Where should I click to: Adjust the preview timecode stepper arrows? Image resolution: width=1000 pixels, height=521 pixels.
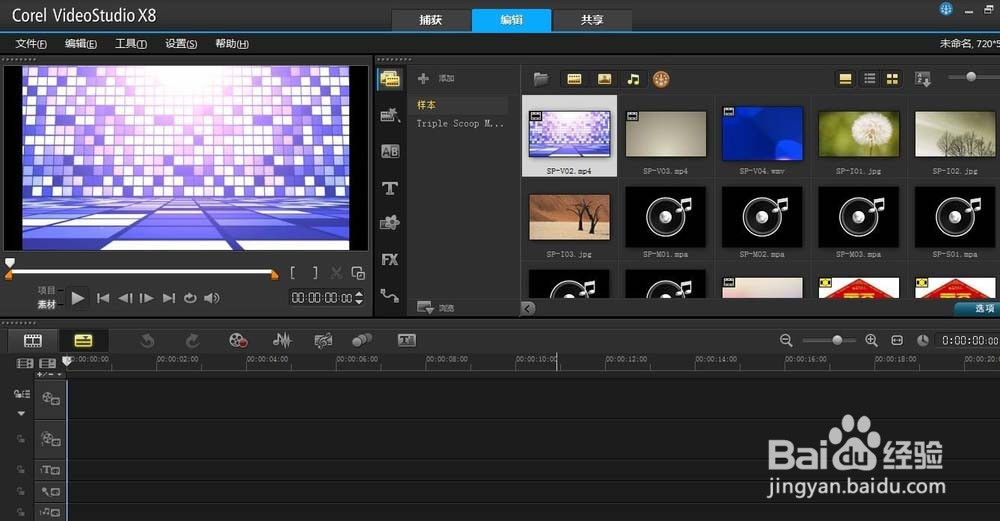[359, 298]
